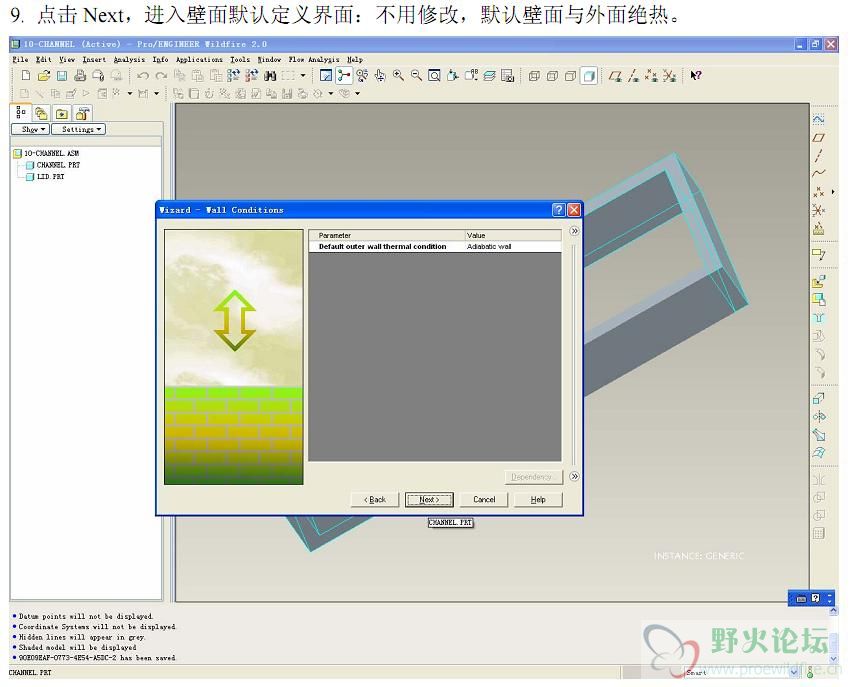Viewport: 852px width, 687px height.
Task: Switch display to Shading mode
Action: pyautogui.click(x=589, y=76)
